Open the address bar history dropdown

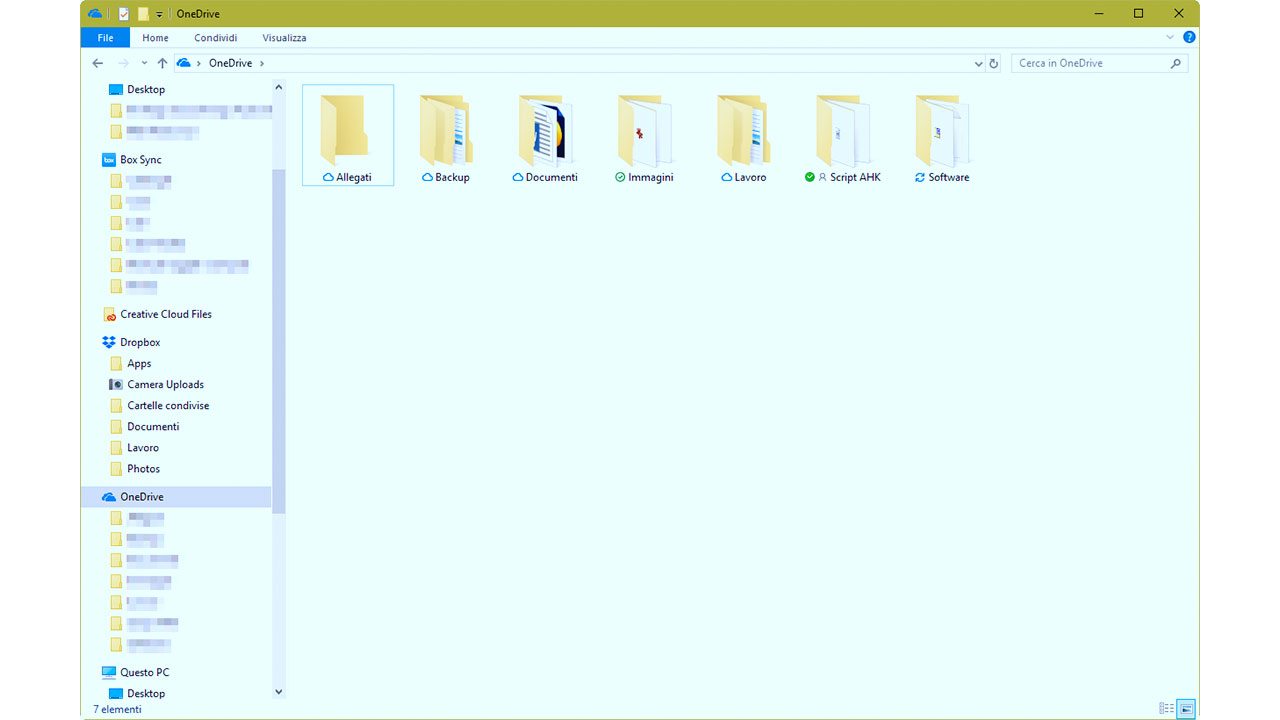(x=978, y=63)
